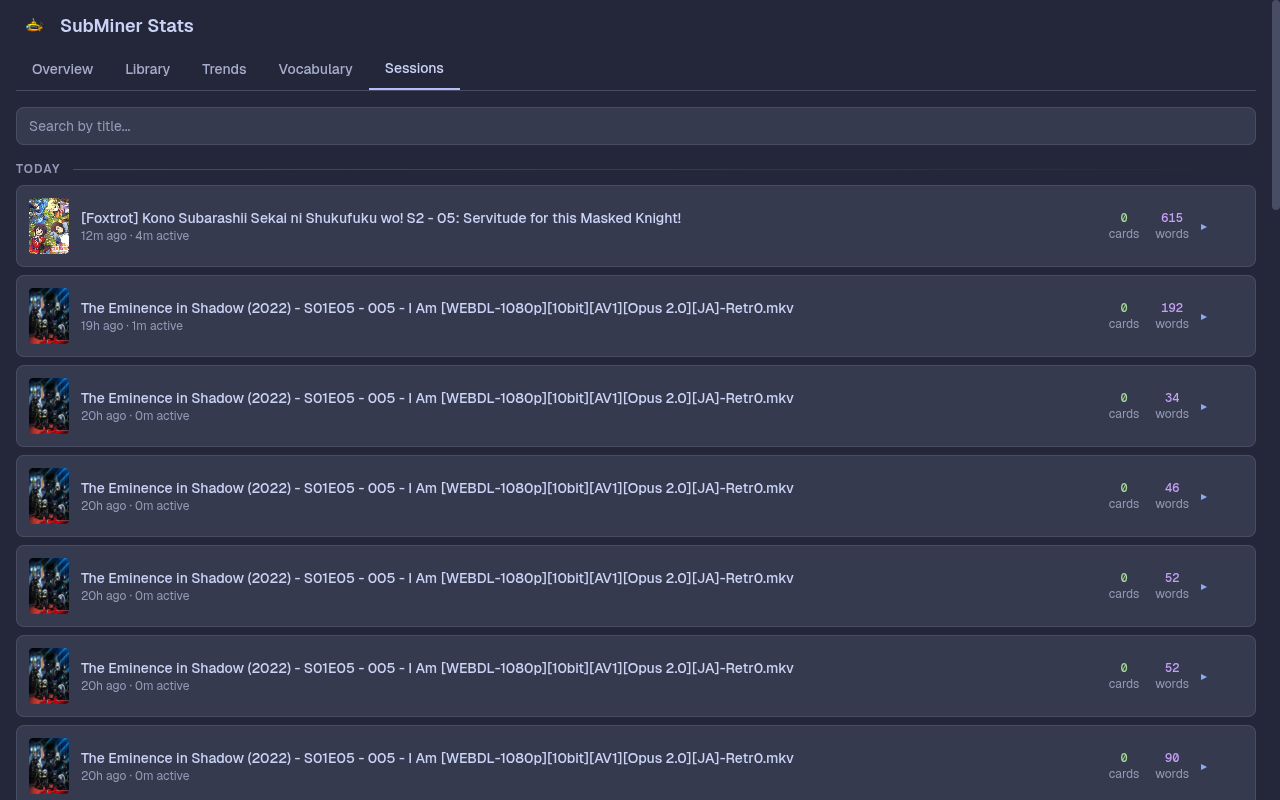Open the Overview tab
1280x800 pixels.
point(62,69)
